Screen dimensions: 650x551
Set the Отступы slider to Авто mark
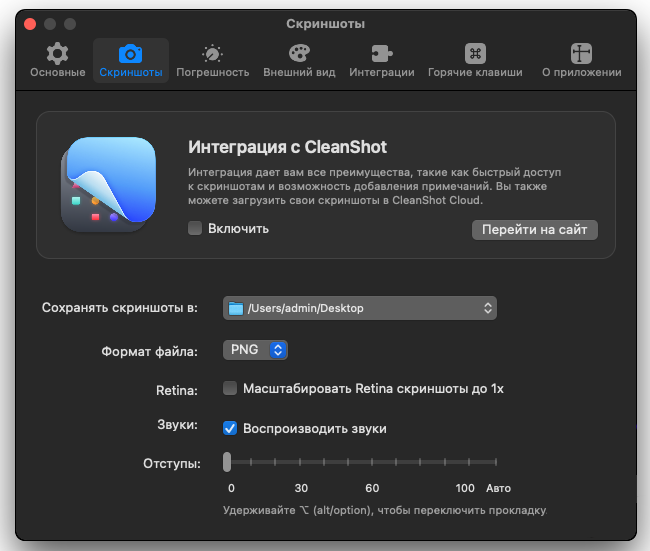pos(496,462)
